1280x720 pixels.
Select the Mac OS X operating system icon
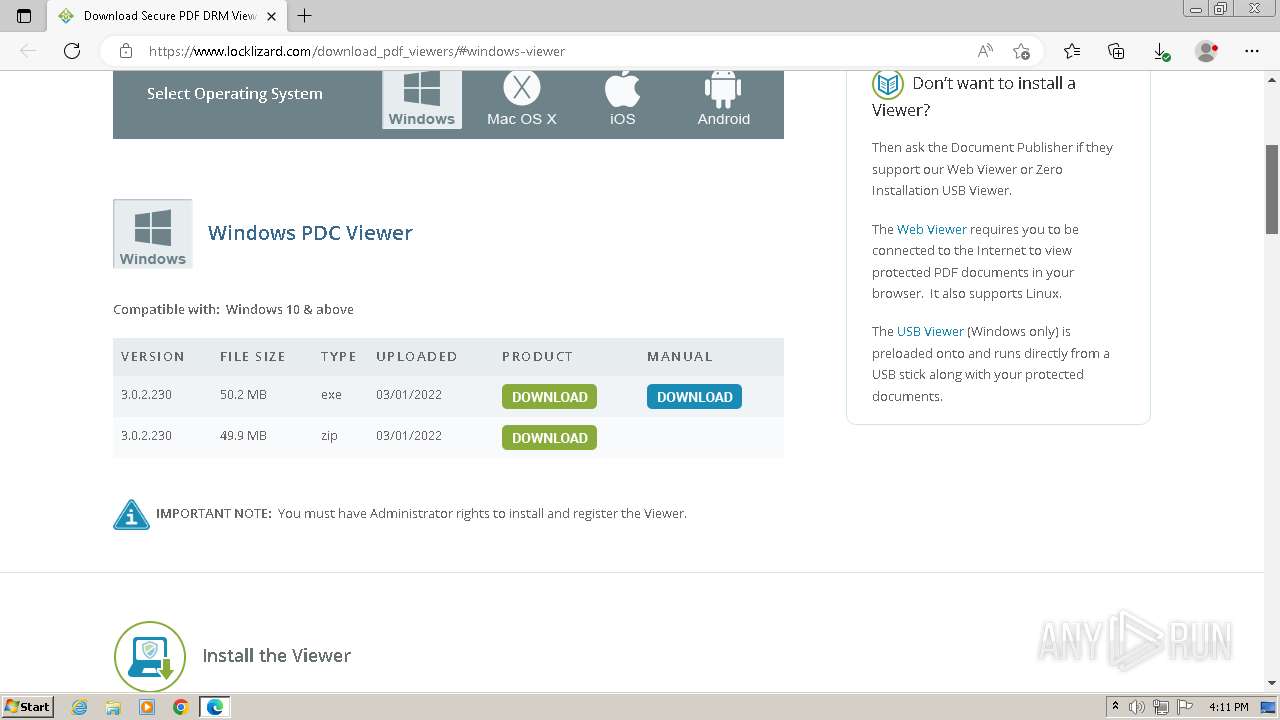click(521, 99)
